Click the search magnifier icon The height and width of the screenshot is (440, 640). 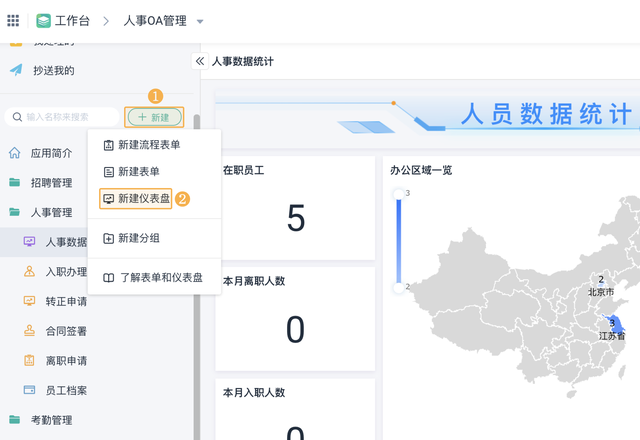pos(17,117)
